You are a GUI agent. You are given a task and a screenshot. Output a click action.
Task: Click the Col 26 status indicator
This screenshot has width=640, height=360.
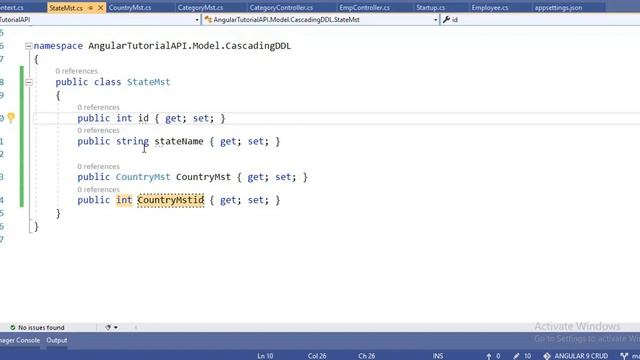point(317,356)
